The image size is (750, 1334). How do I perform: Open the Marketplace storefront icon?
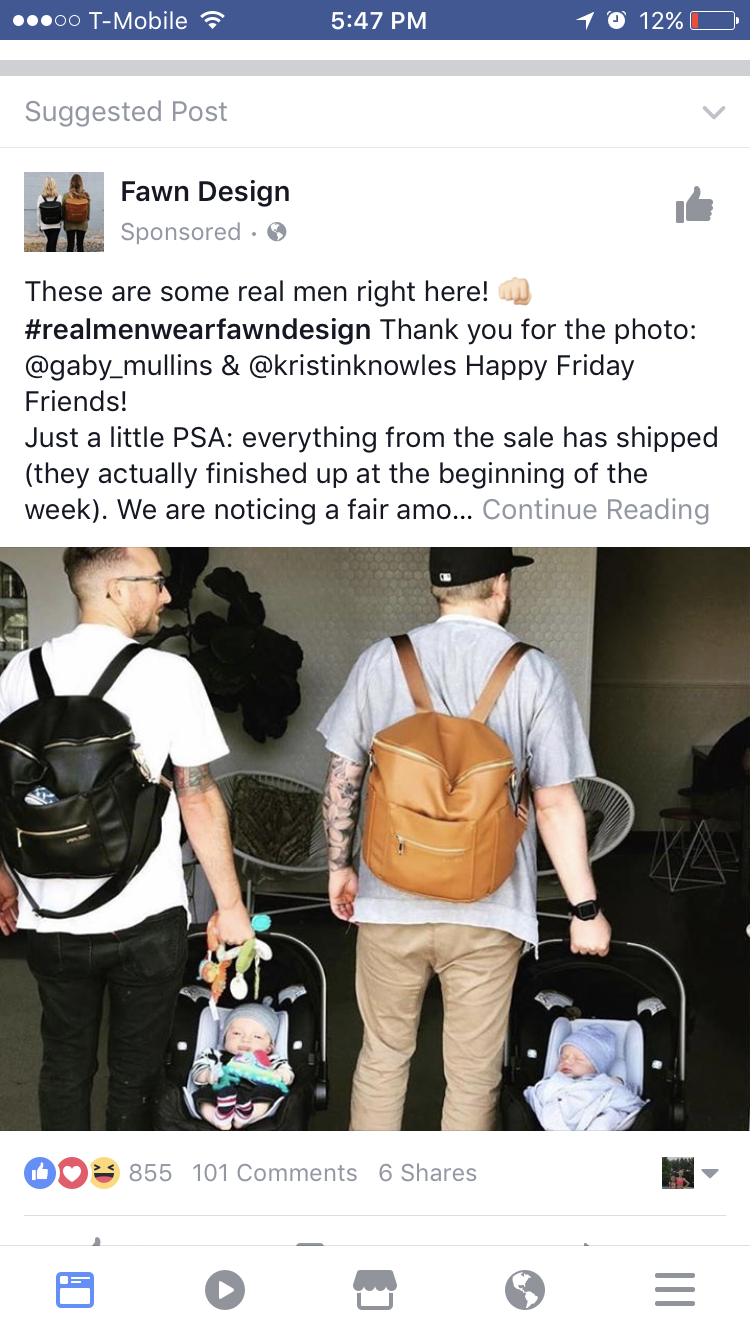click(x=375, y=1289)
